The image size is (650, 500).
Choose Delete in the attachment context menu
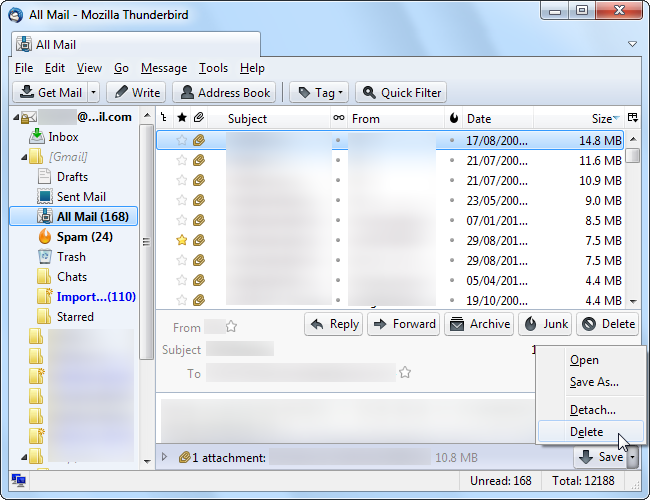(x=591, y=432)
